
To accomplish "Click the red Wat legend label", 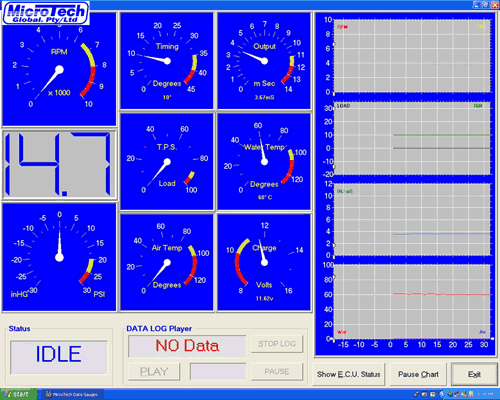I will tap(342, 332).
